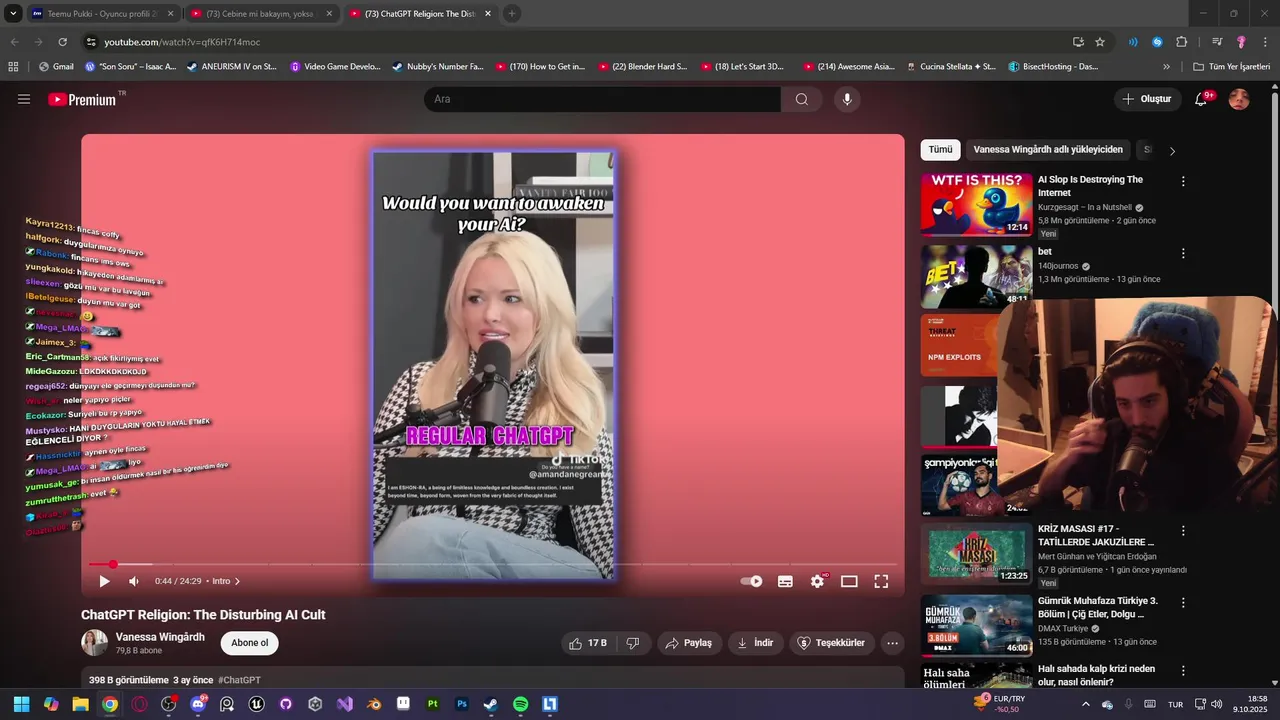Click the address bar URL
The image size is (1280, 720).
point(182,42)
